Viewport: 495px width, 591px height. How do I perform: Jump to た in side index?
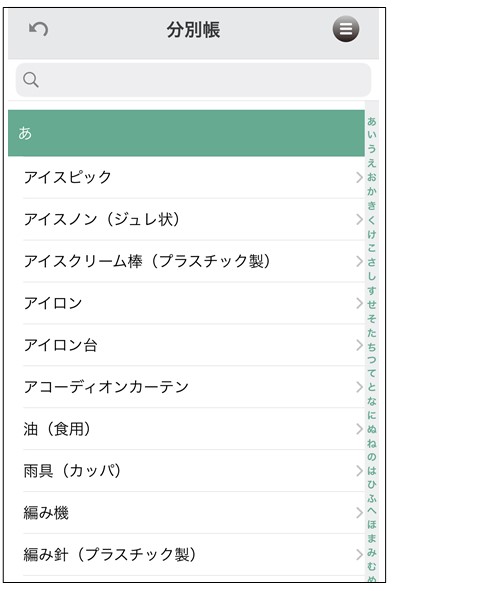pyautogui.click(x=372, y=333)
